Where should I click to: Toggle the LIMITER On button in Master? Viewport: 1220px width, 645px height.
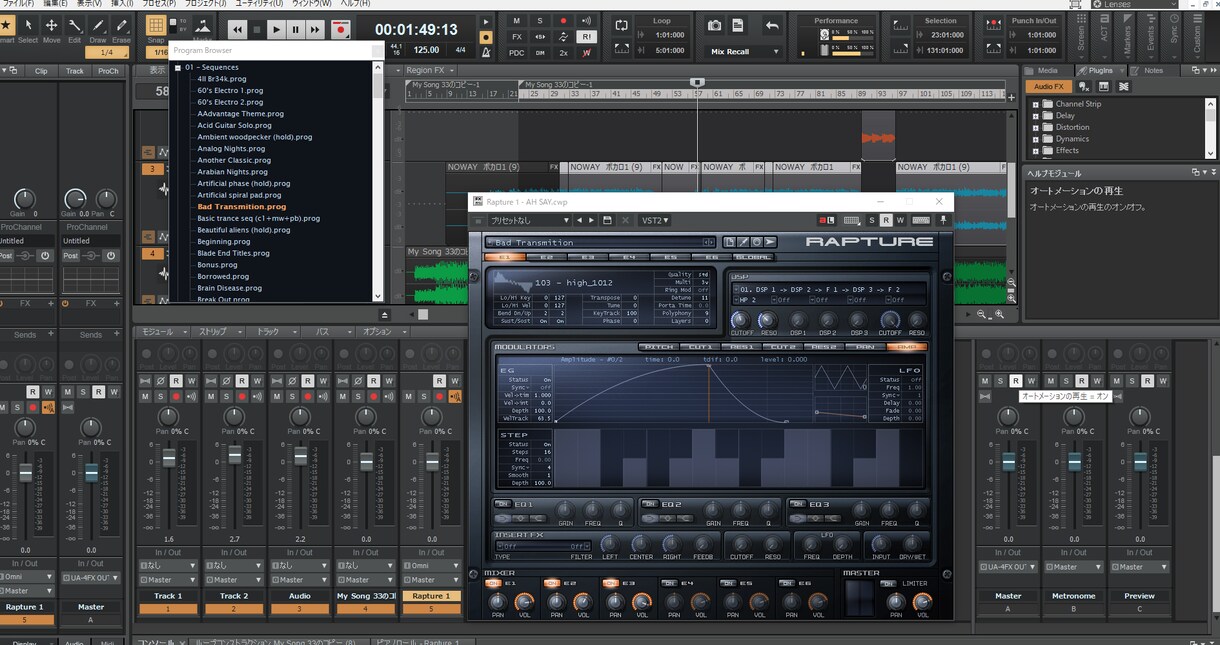(886, 584)
